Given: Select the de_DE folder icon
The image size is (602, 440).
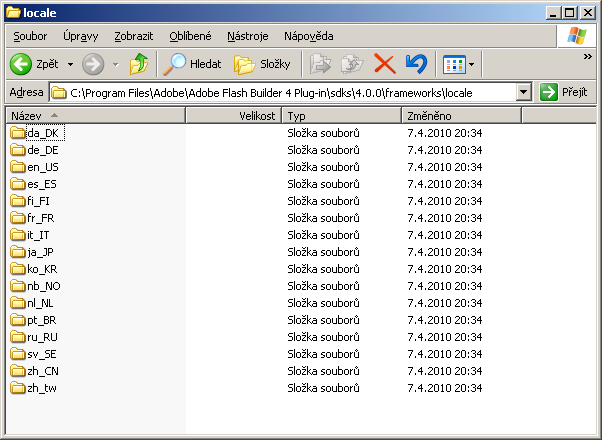Looking at the screenshot, I should 18,149.
